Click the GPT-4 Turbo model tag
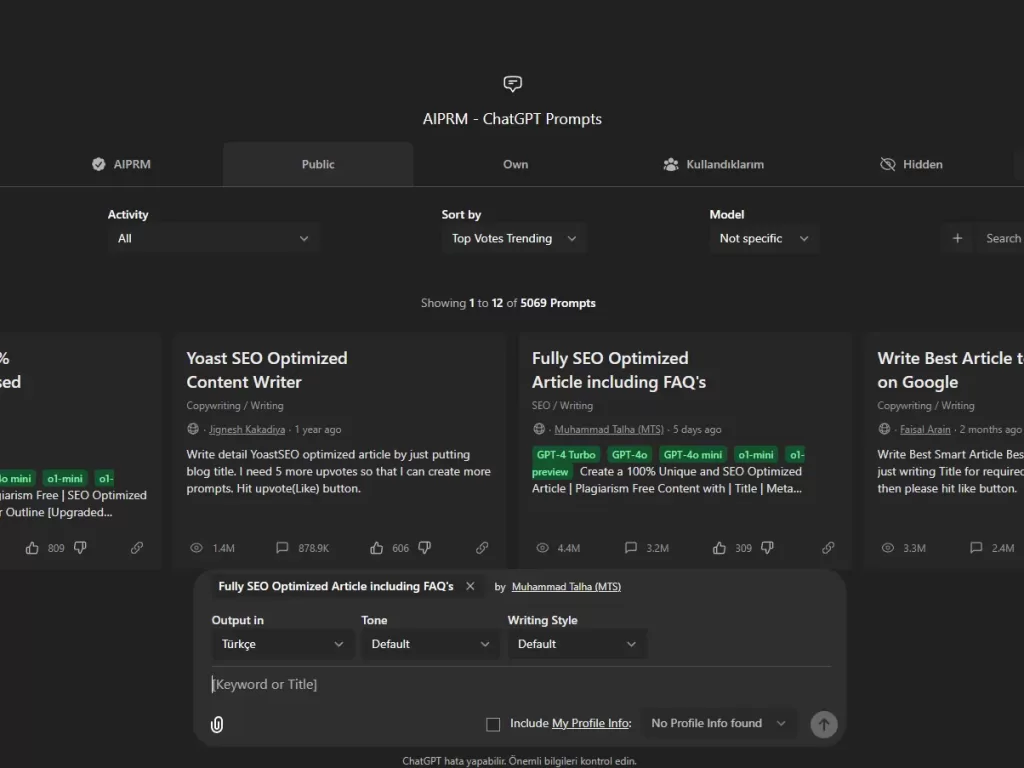 coord(566,455)
